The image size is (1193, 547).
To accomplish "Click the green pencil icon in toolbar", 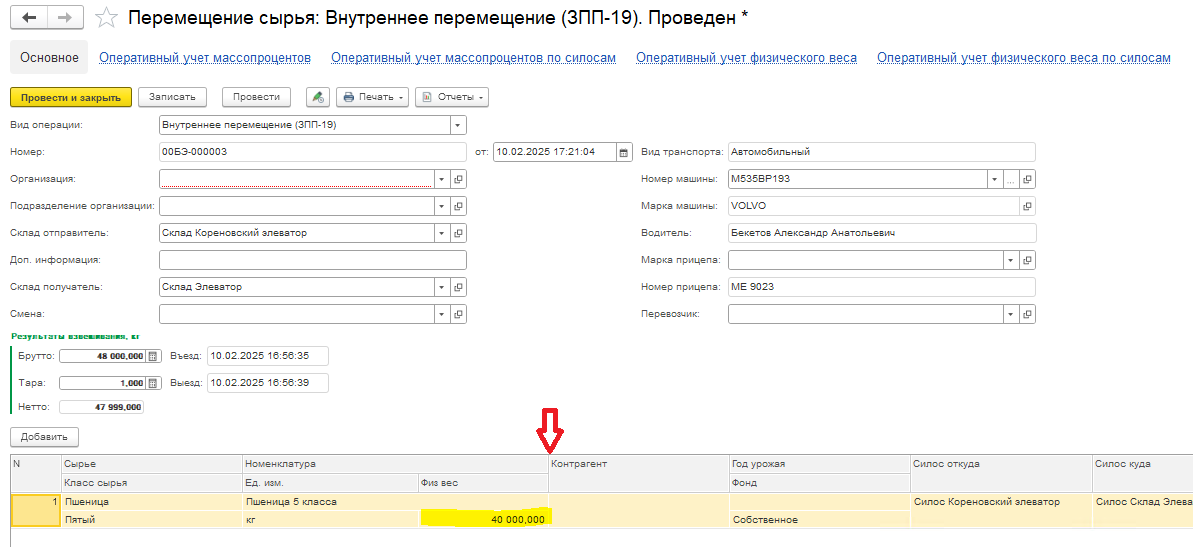I will 317,97.
